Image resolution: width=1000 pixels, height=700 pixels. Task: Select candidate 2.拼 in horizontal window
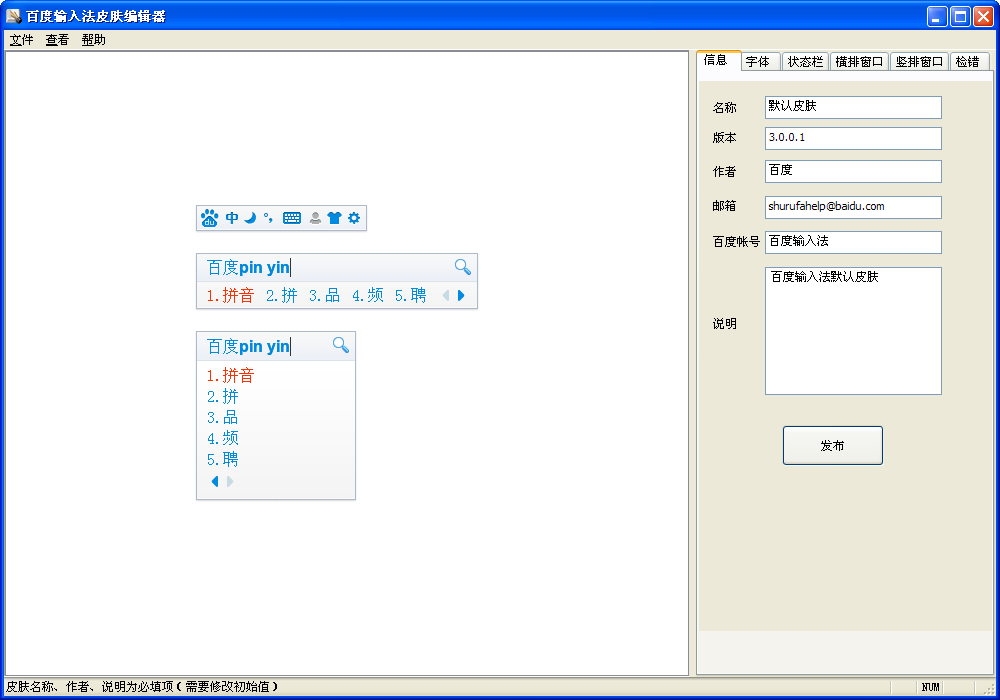pyautogui.click(x=282, y=295)
